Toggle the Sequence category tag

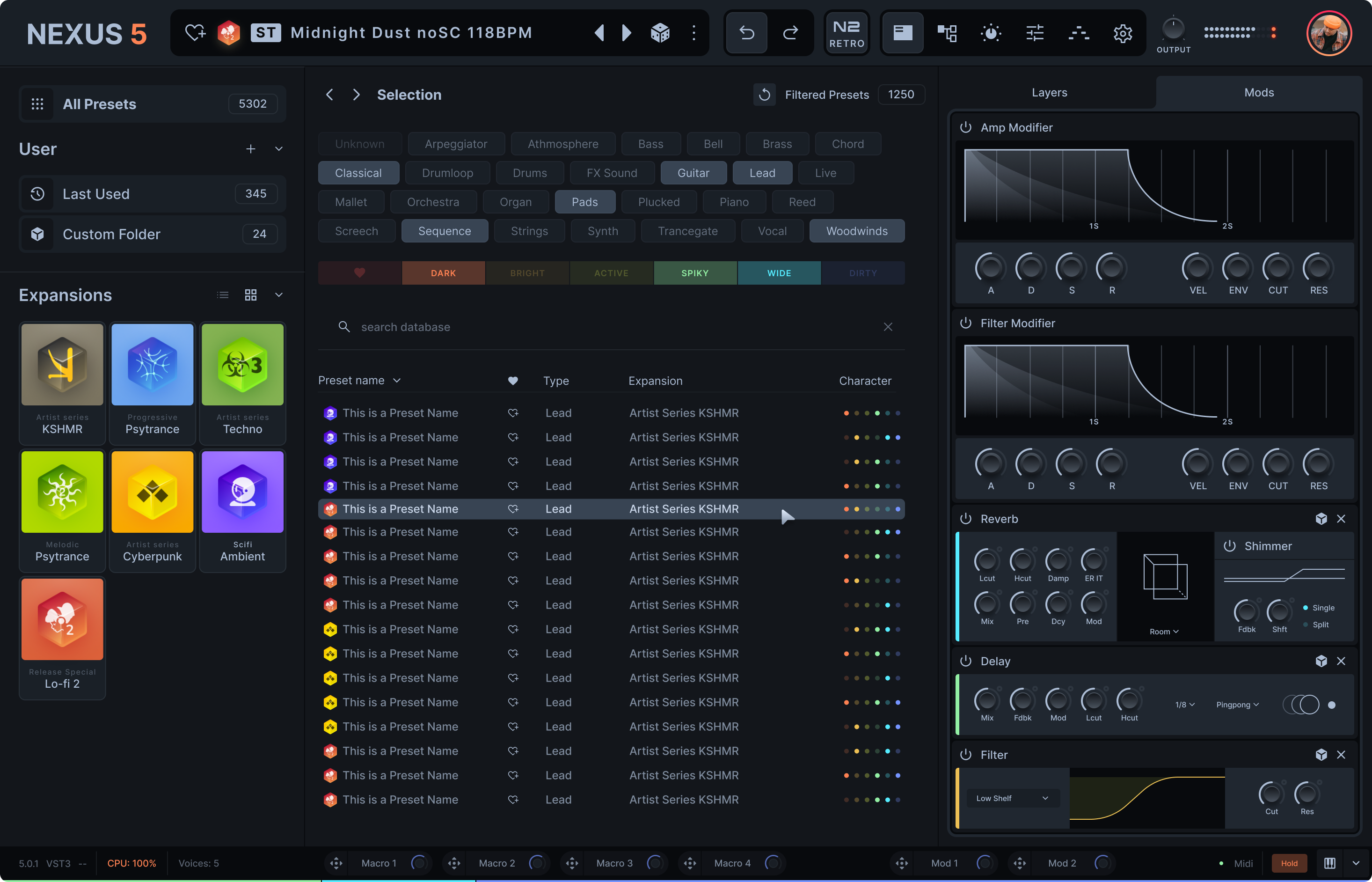[444, 231]
